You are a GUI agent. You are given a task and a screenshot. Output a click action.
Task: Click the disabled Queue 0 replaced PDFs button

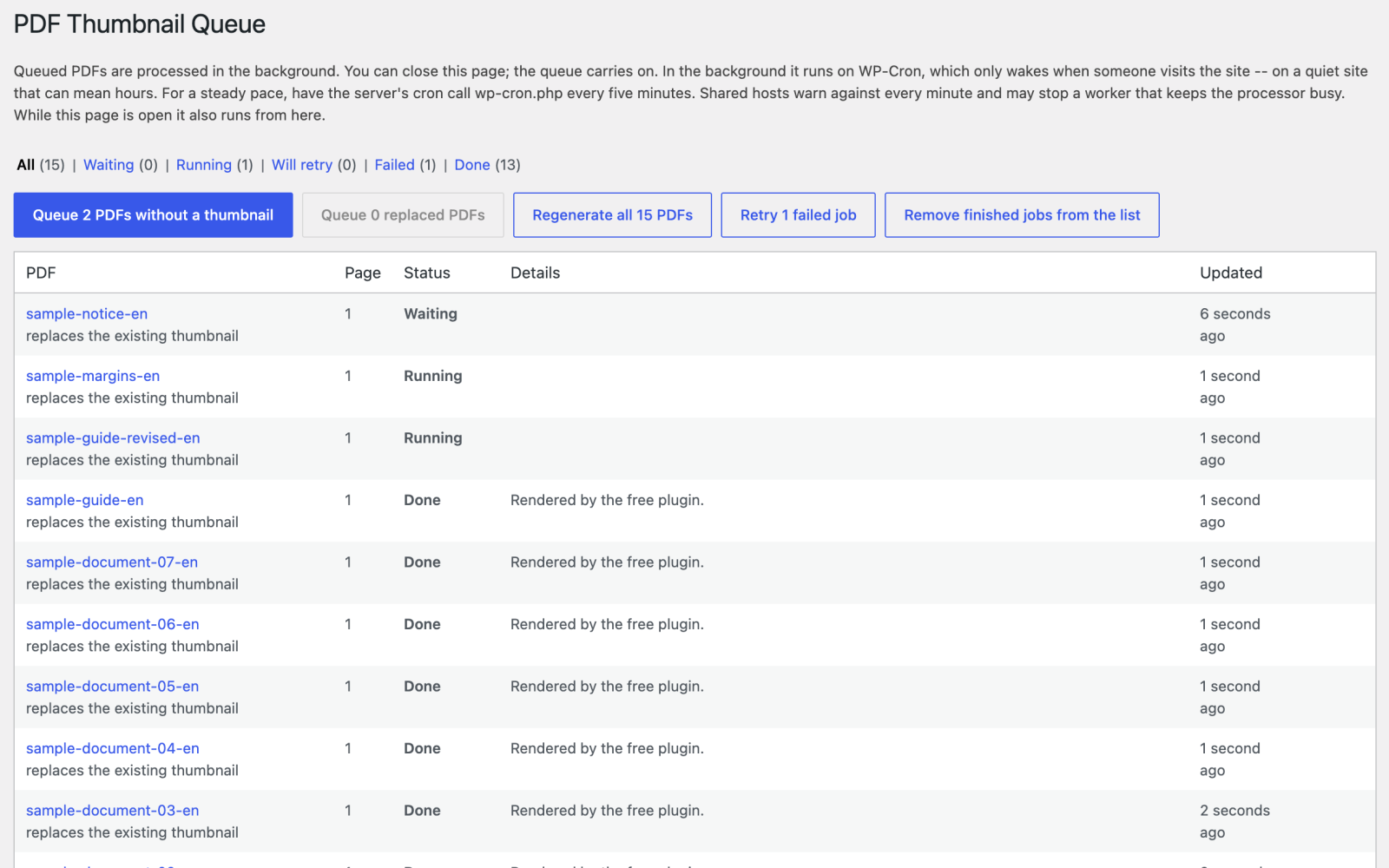403,215
